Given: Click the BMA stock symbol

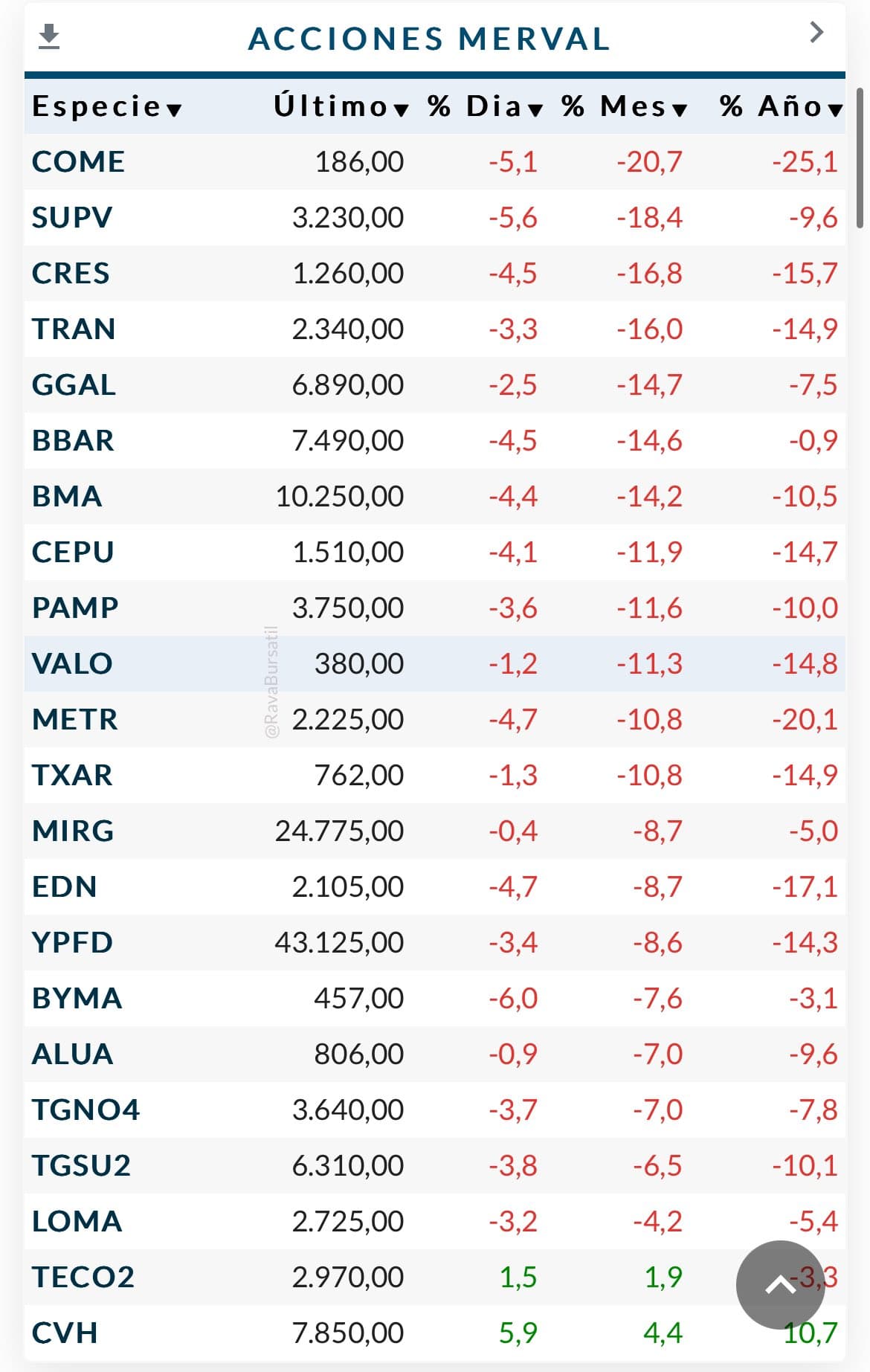Looking at the screenshot, I should (67, 496).
